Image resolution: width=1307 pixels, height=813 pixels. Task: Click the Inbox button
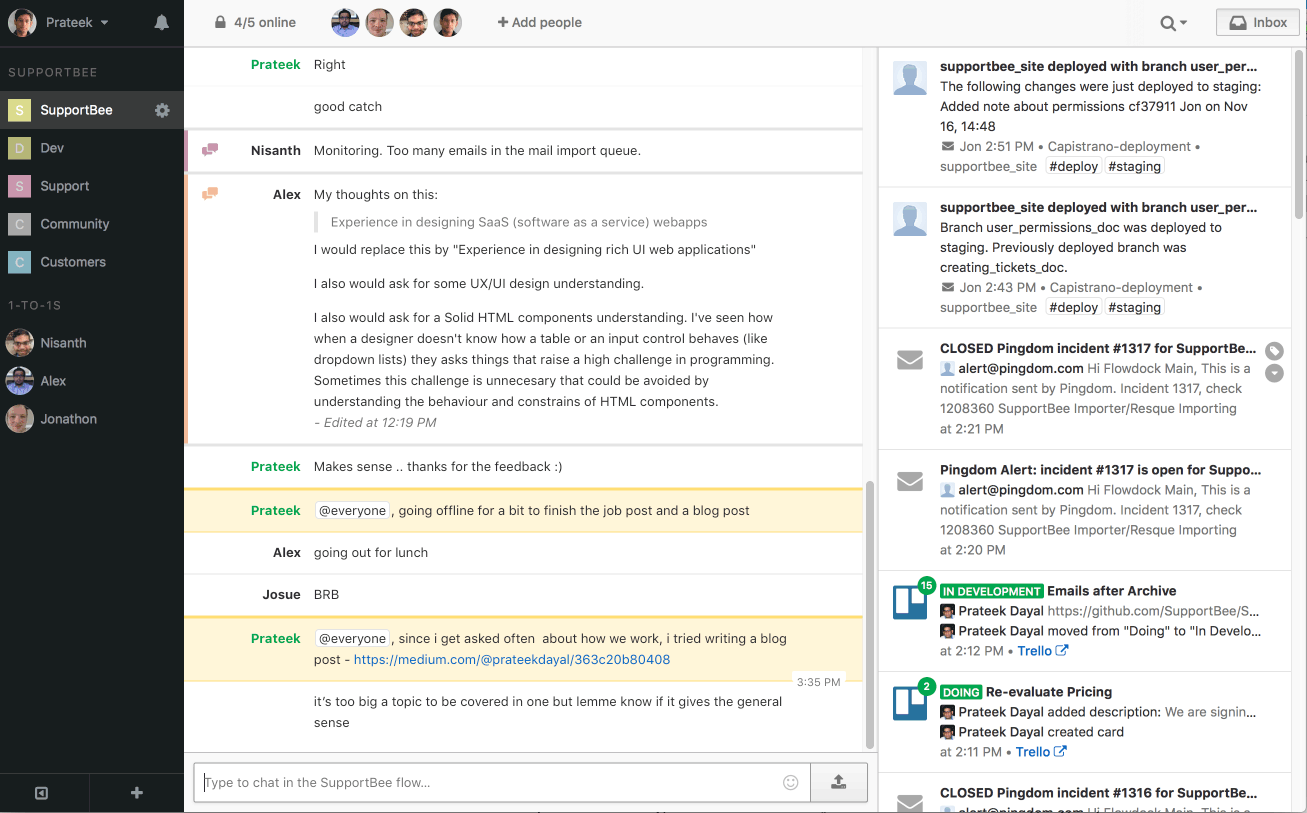1257,22
